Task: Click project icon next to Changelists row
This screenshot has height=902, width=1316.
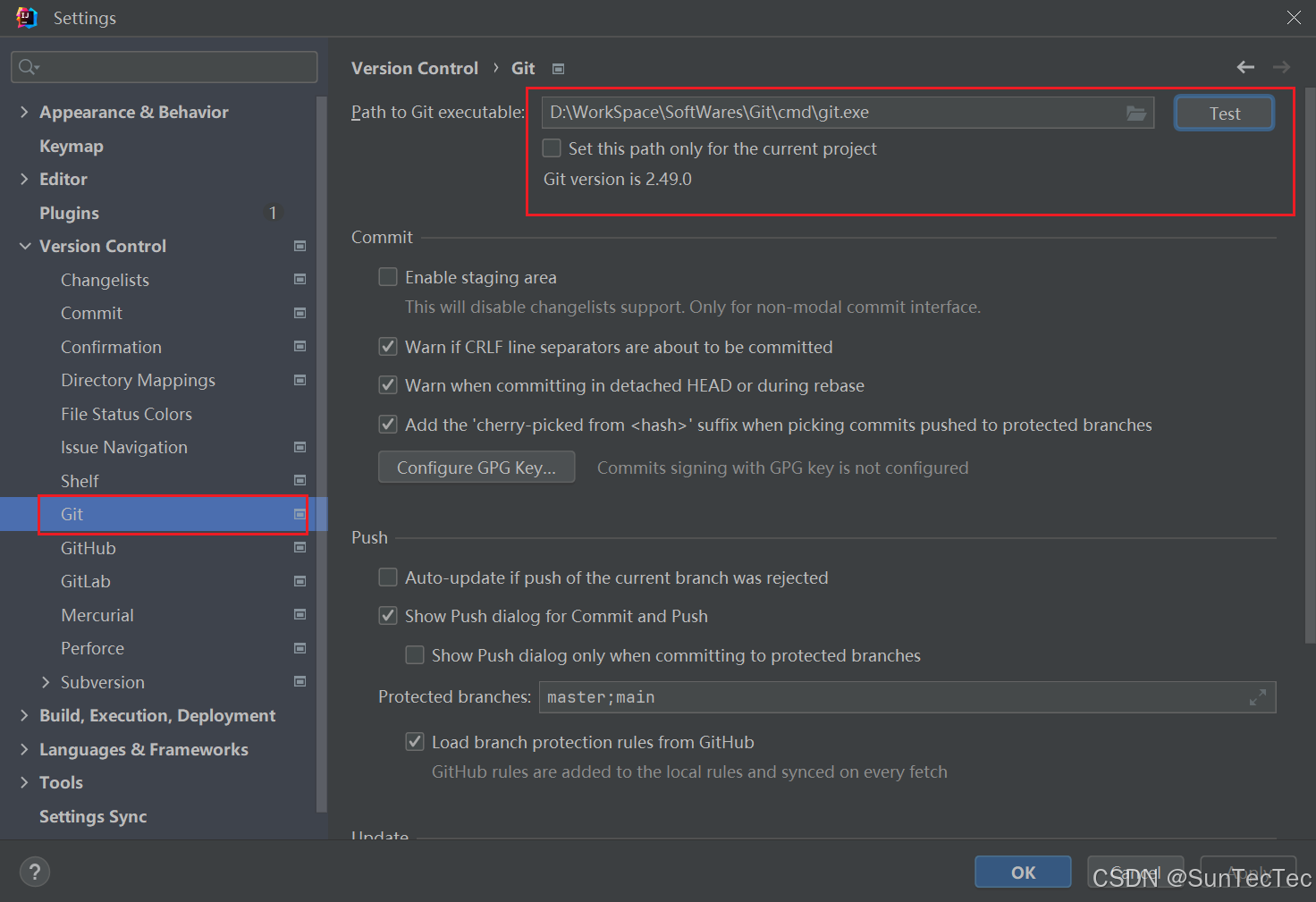Action: coord(300,280)
